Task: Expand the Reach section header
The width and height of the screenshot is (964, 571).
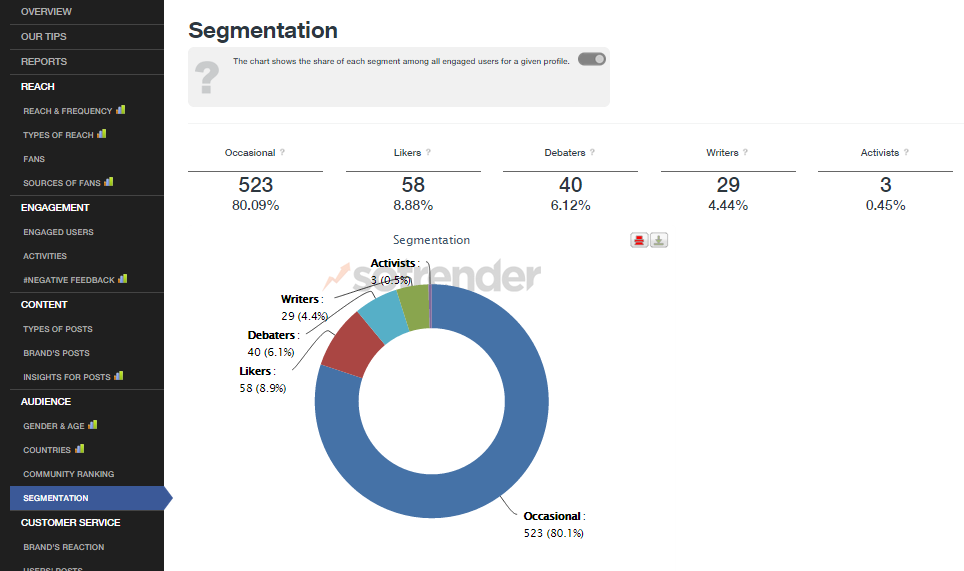Action: click(x=38, y=86)
